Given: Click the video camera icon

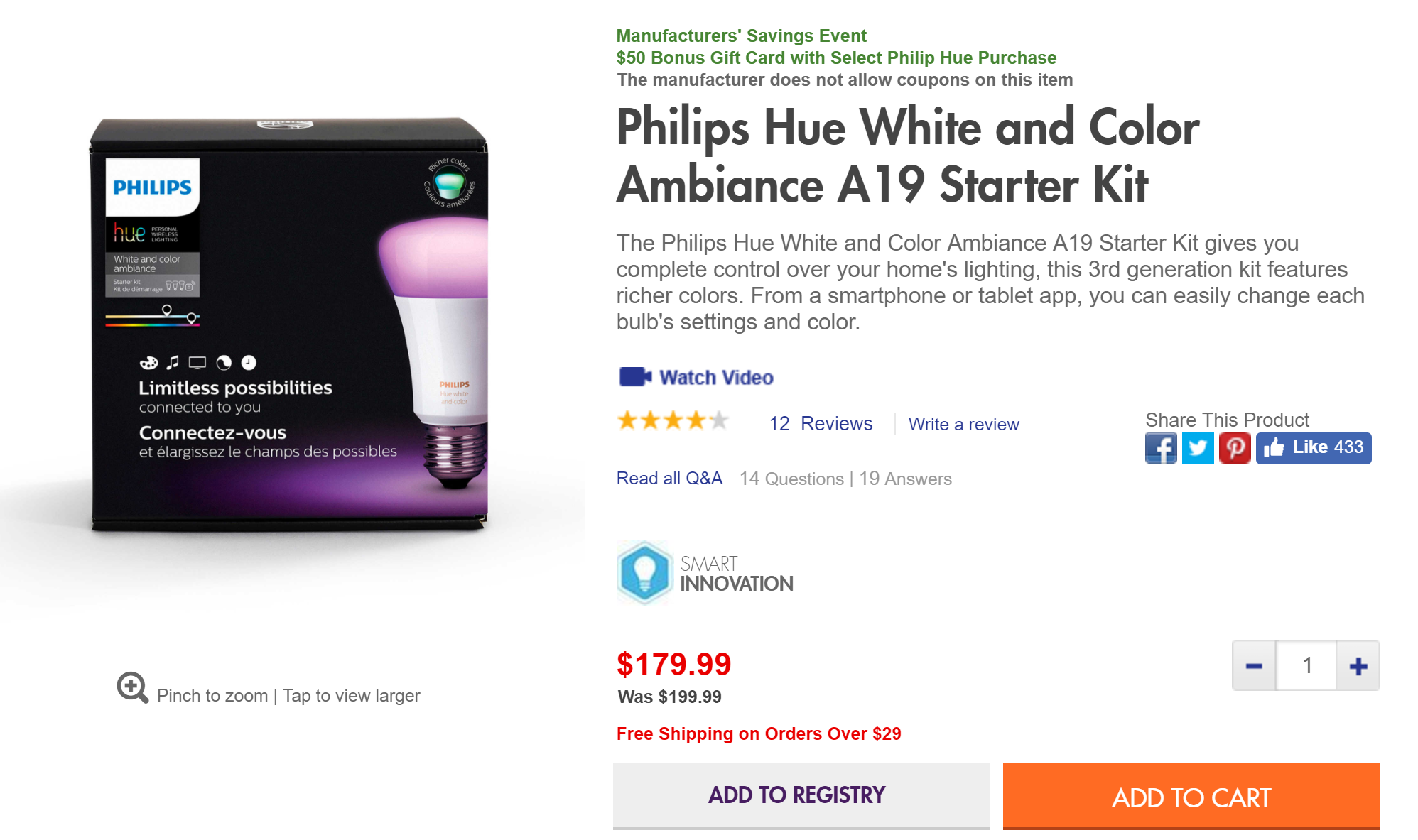Looking at the screenshot, I should (x=635, y=376).
